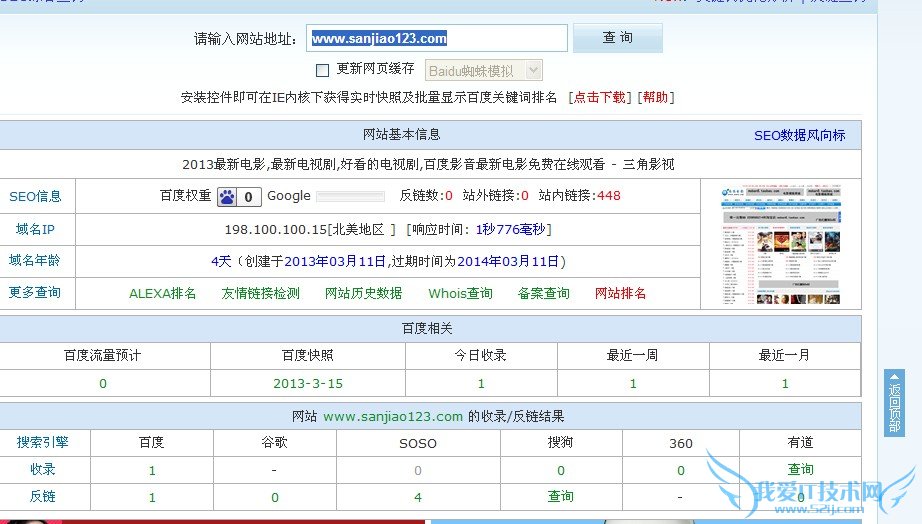Click the response time 1秒776毫秒

511,229
